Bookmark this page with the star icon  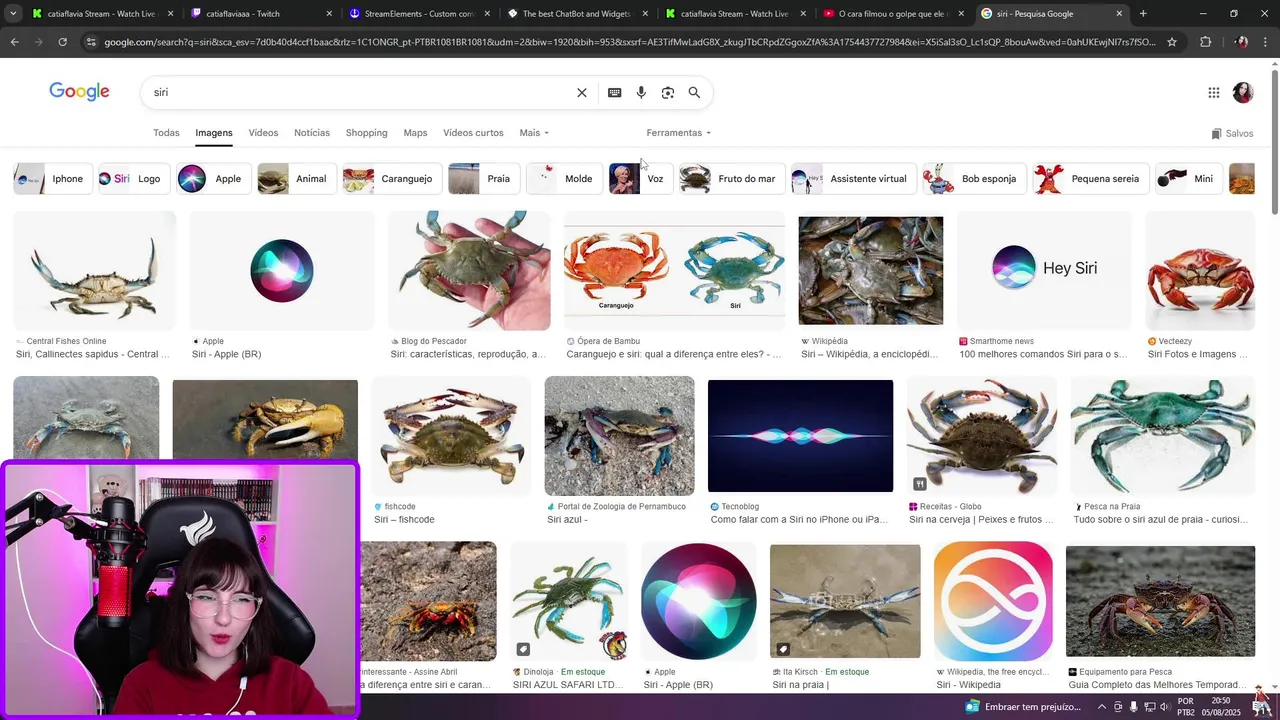coord(1172,42)
